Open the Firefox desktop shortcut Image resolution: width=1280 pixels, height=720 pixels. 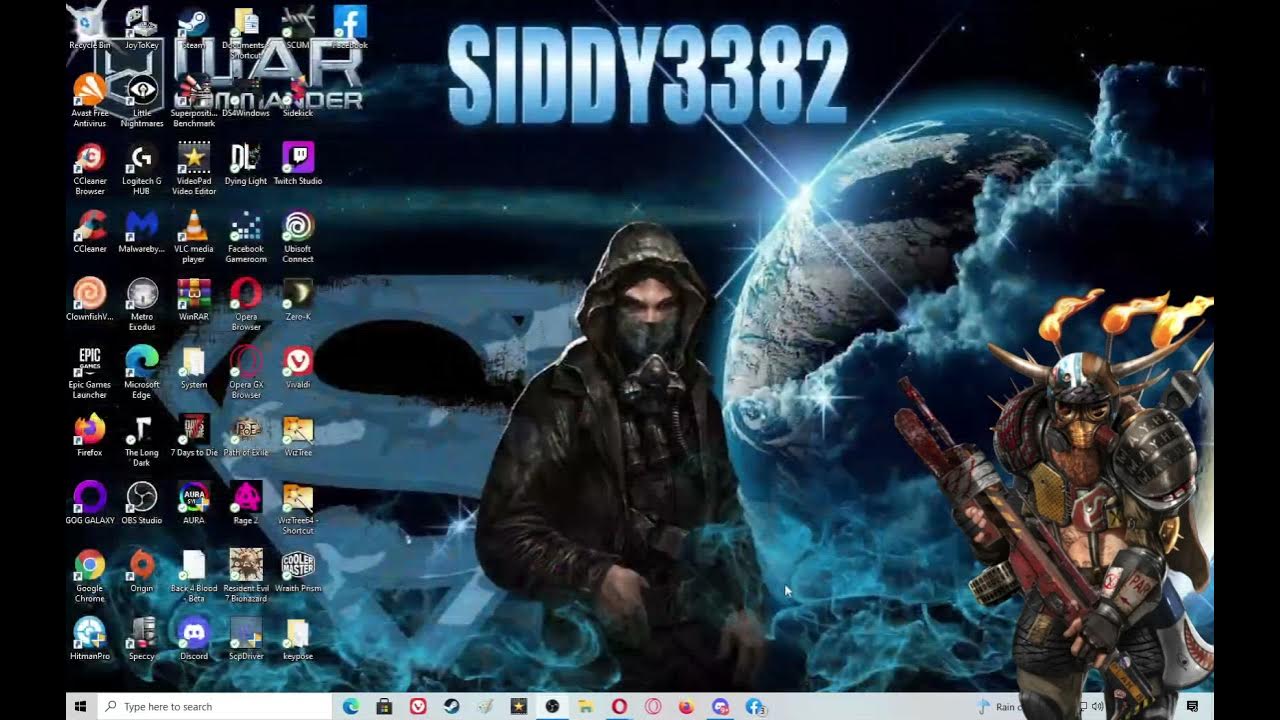[90, 436]
